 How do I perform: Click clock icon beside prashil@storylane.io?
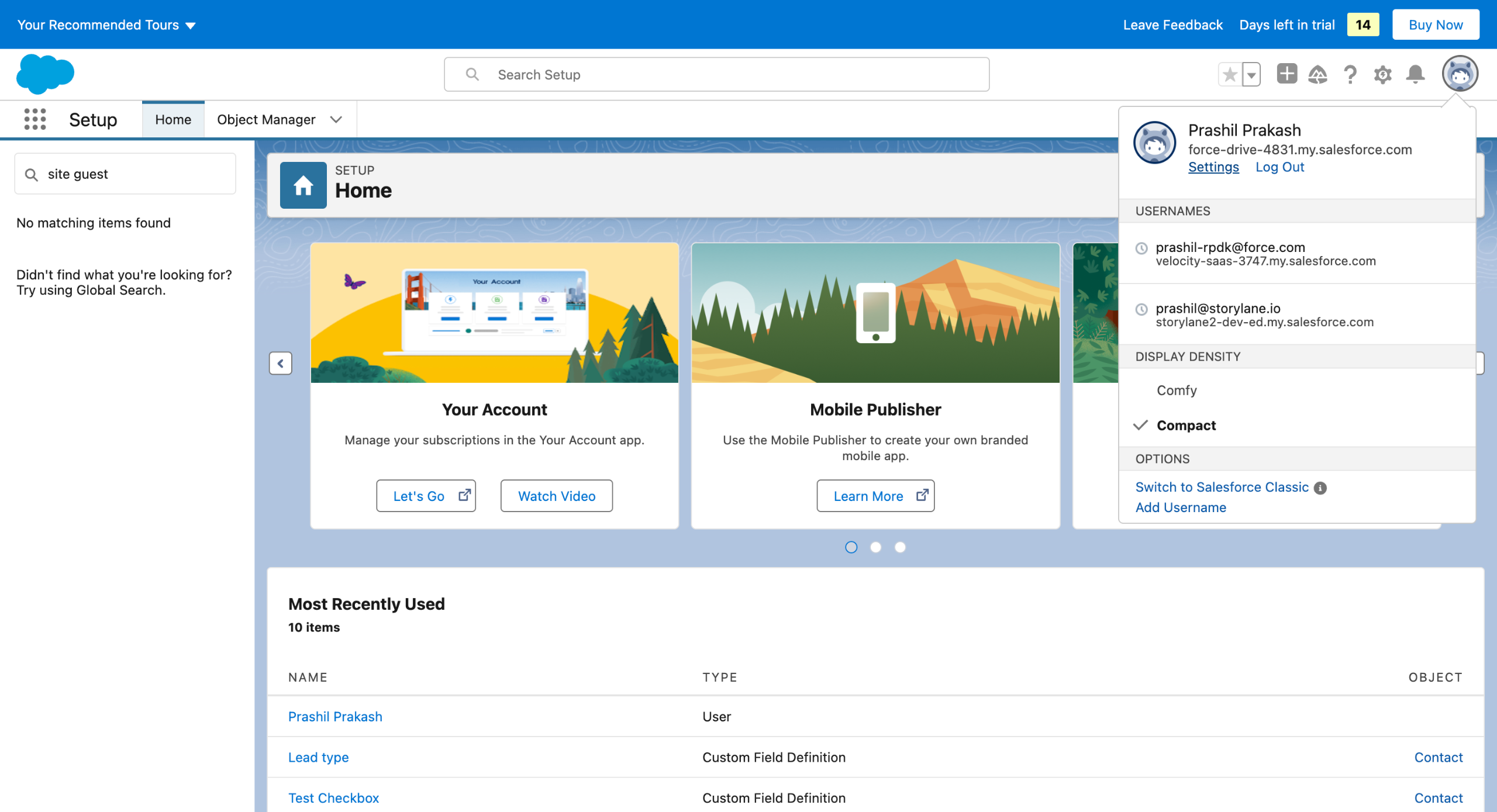[x=1141, y=309]
